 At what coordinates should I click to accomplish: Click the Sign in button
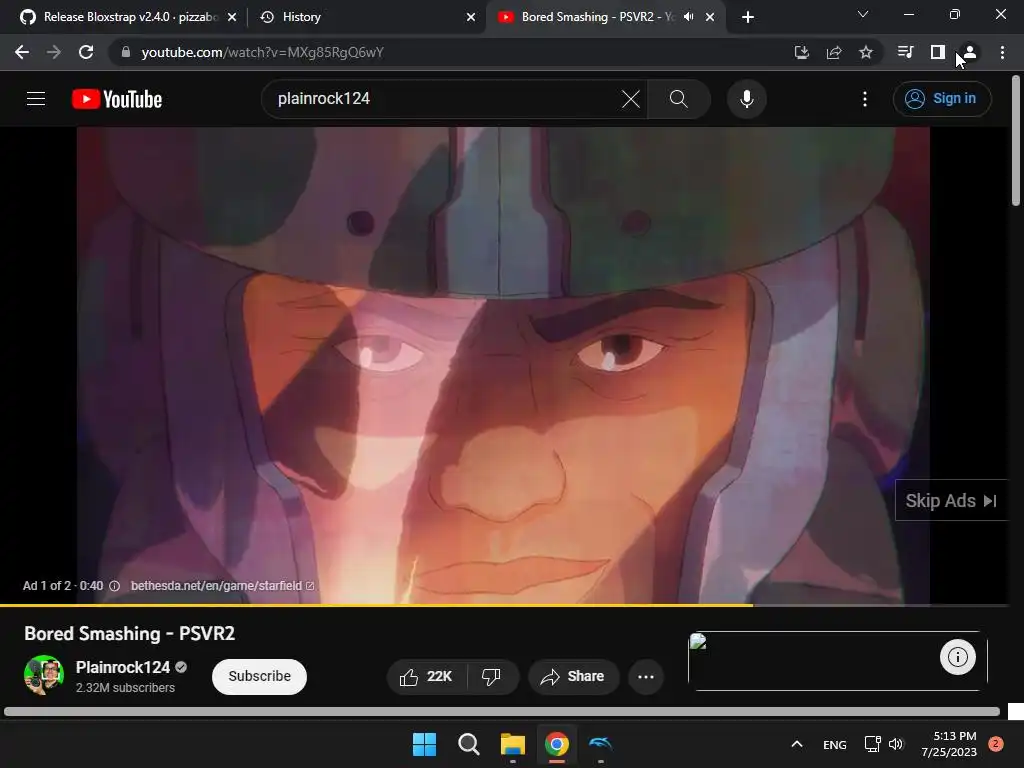(x=942, y=99)
